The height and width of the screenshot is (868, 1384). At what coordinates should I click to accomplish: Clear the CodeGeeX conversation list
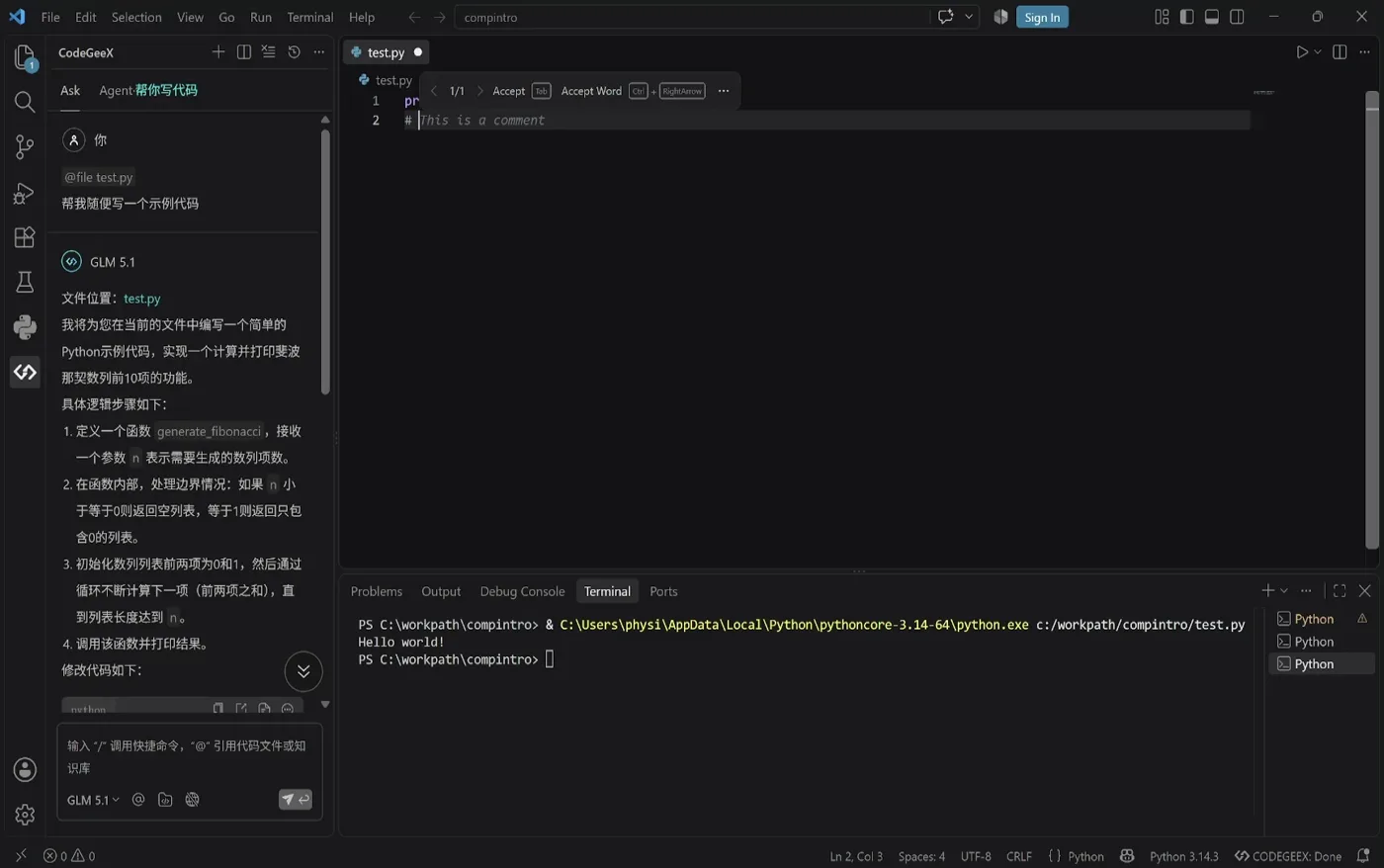[x=269, y=52]
